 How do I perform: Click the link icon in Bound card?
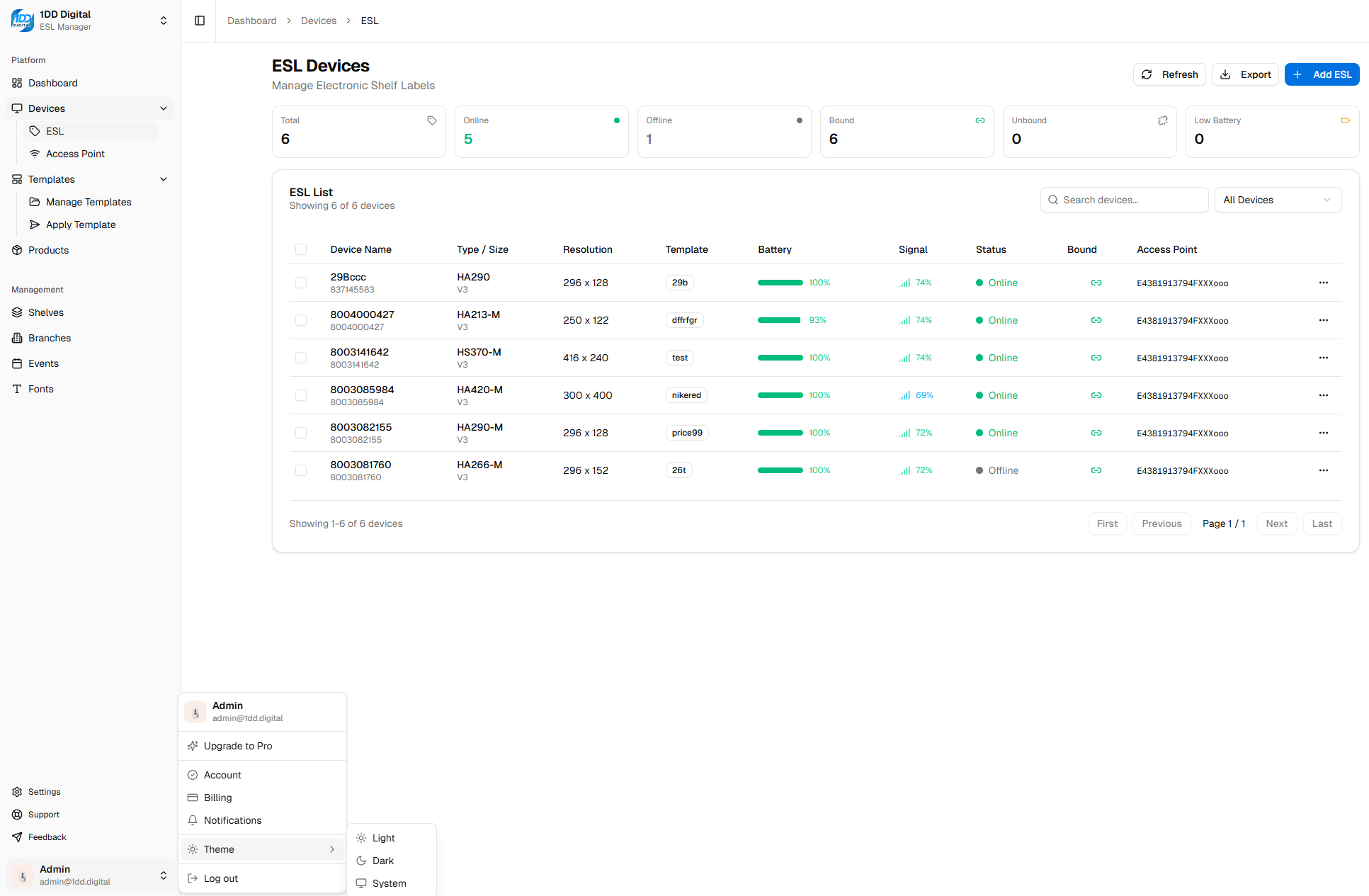979,120
